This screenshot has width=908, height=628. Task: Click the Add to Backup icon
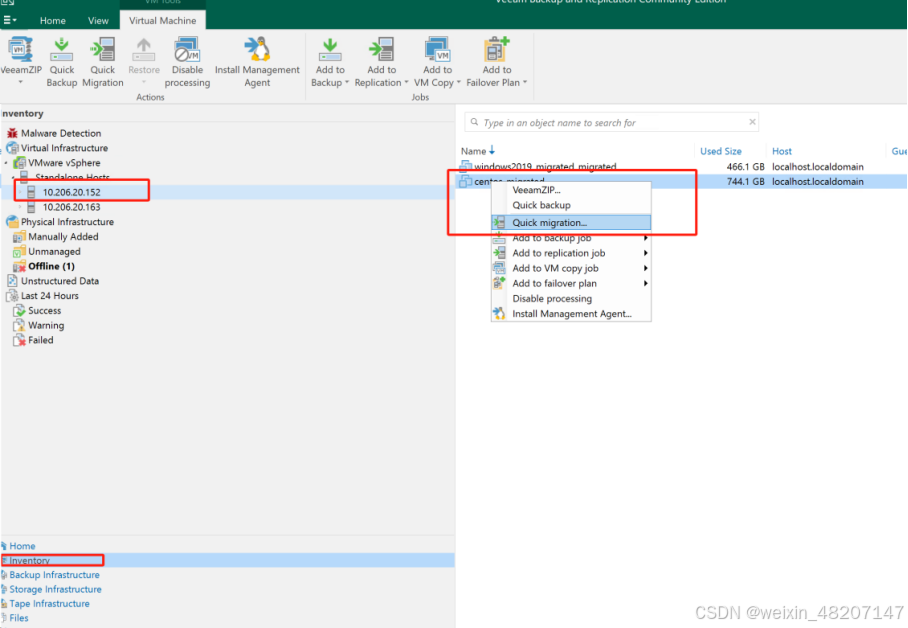pos(330,49)
